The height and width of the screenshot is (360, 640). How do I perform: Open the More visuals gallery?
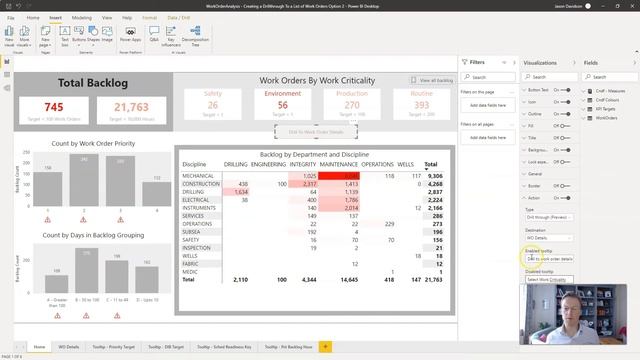(24, 36)
